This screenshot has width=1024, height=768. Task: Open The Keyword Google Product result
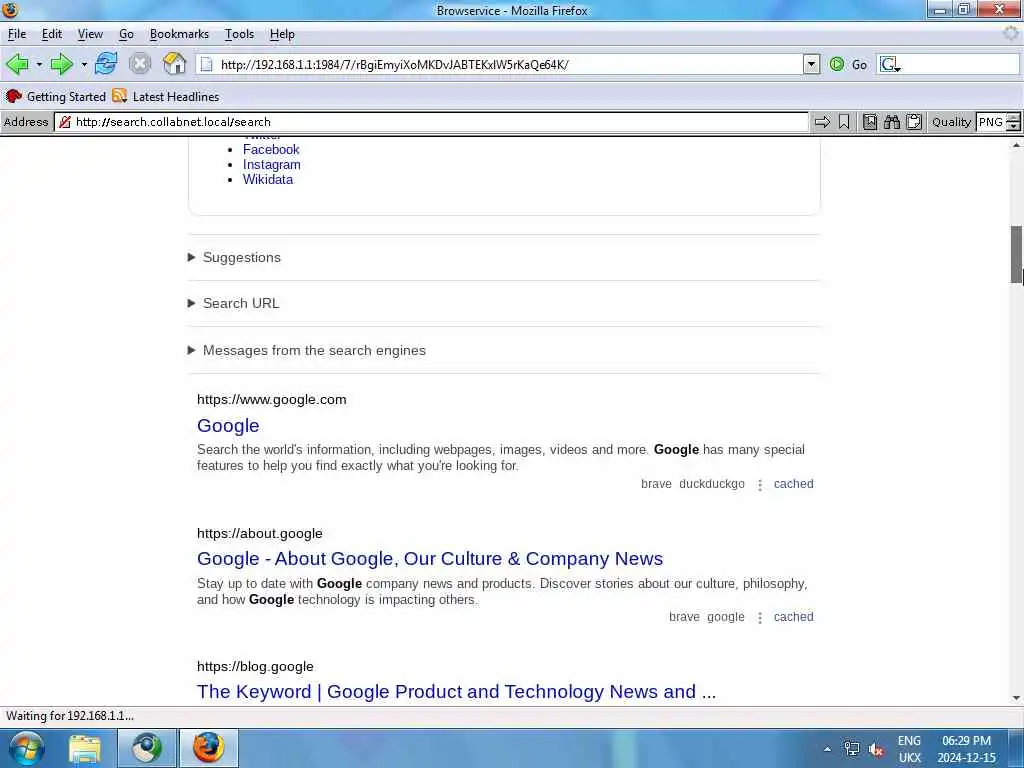click(456, 692)
